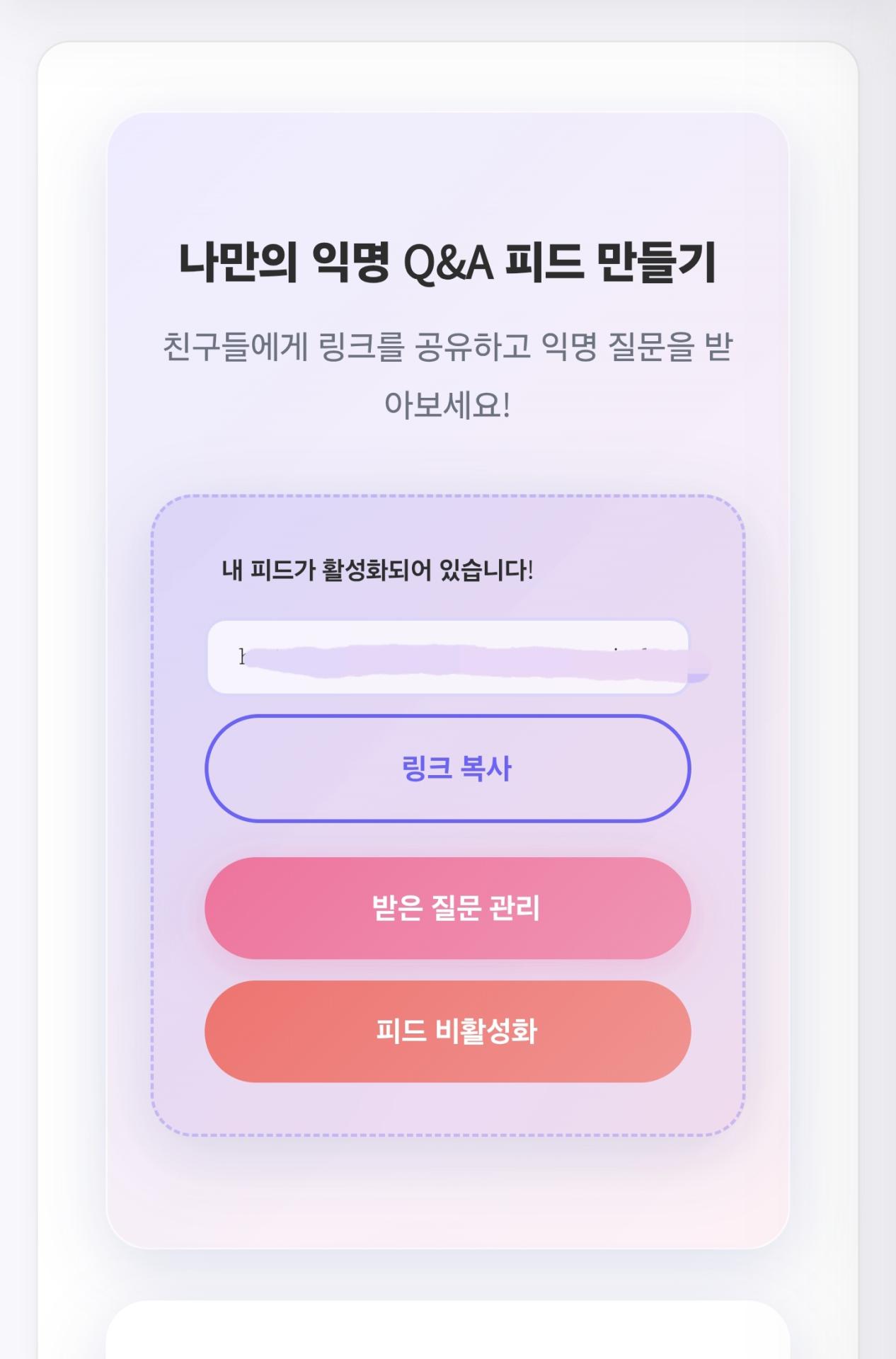Click the subtitle's second line 아보세요!

tap(447, 405)
